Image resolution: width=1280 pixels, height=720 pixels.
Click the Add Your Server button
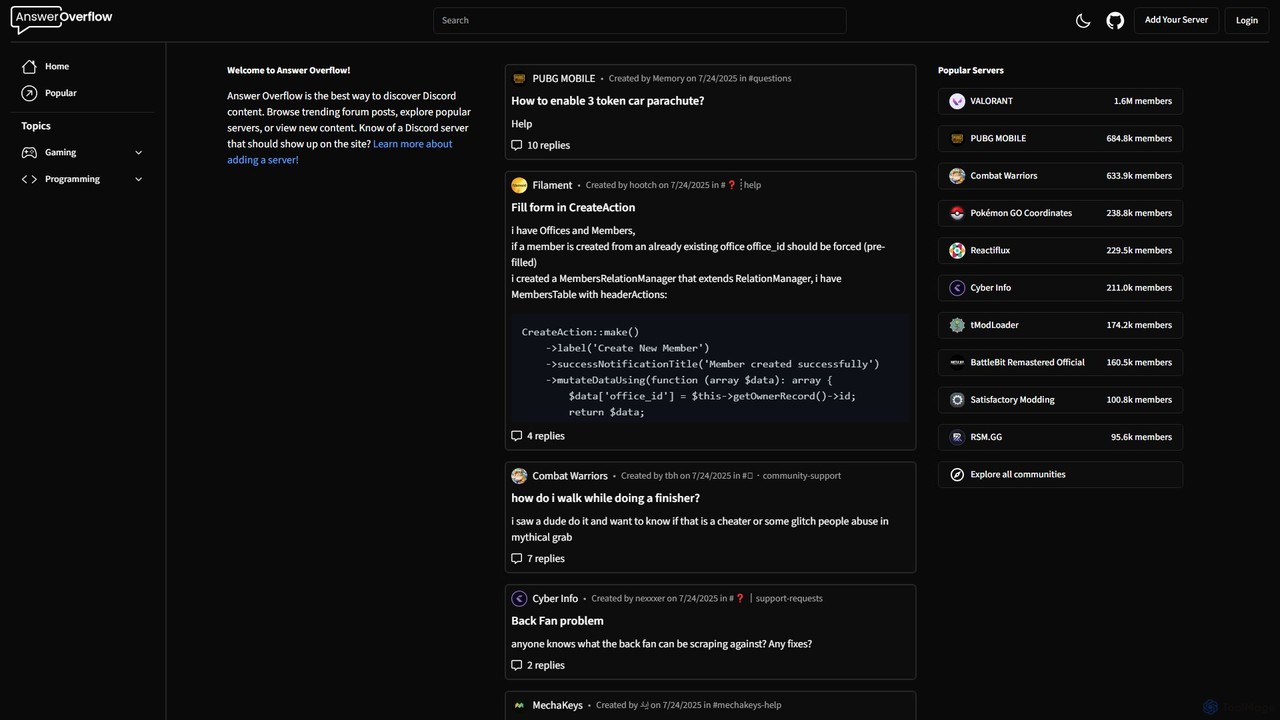pyautogui.click(x=1176, y=20)
